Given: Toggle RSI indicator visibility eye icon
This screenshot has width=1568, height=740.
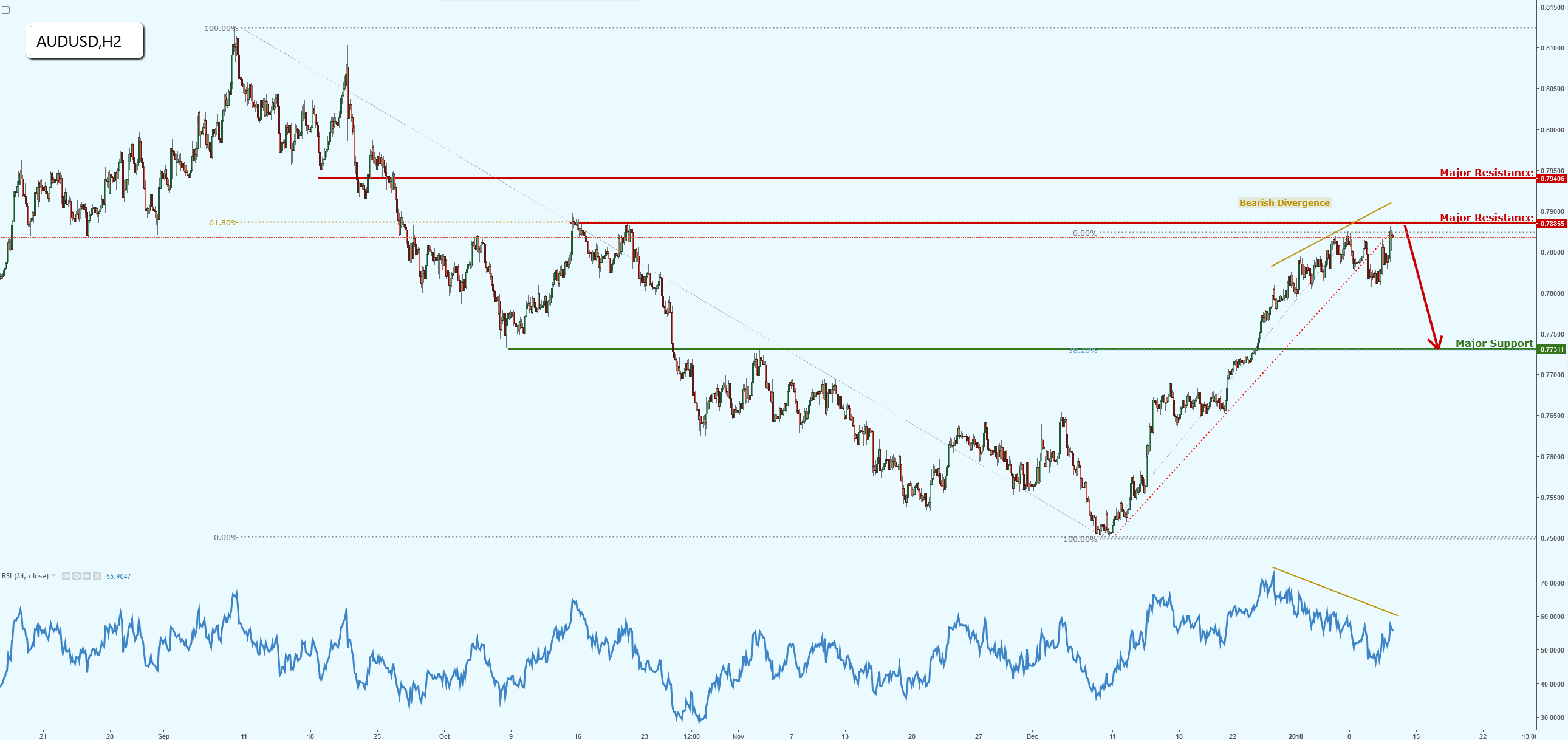Looking at the screenshot, I should (66, 577).
